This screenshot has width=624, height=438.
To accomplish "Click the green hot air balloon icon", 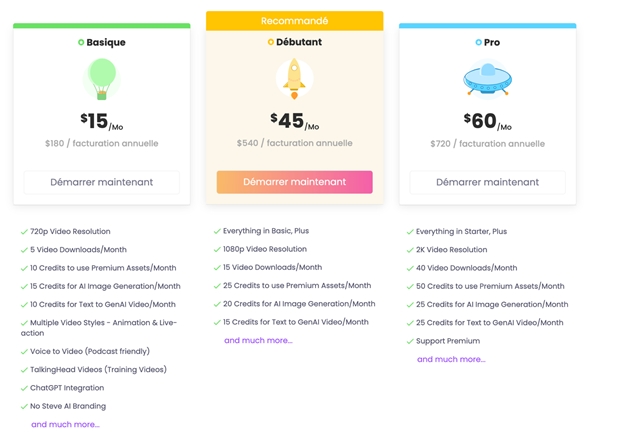I will click(102, 79).
